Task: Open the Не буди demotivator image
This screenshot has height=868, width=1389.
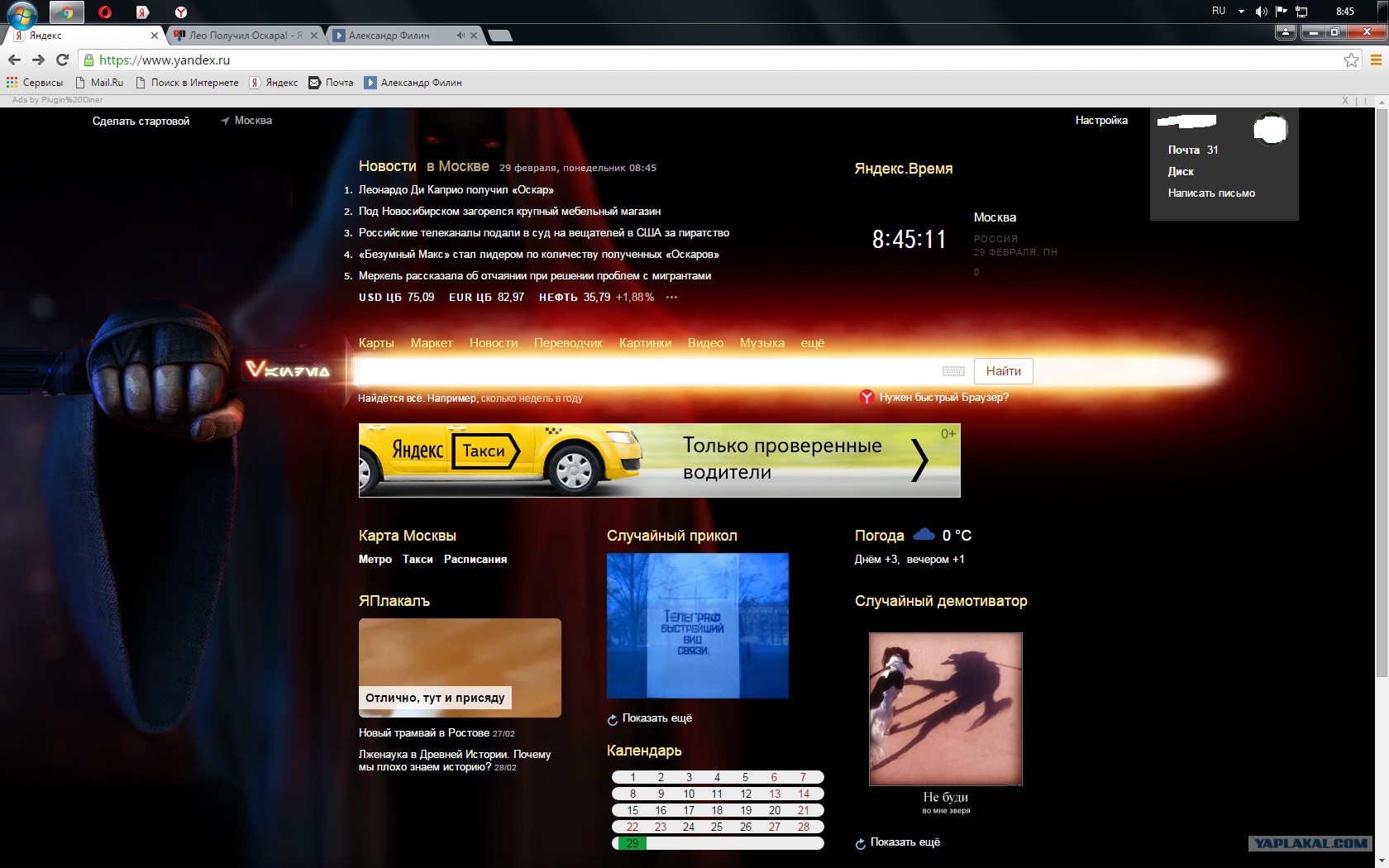Action: [x=946, y=709]
